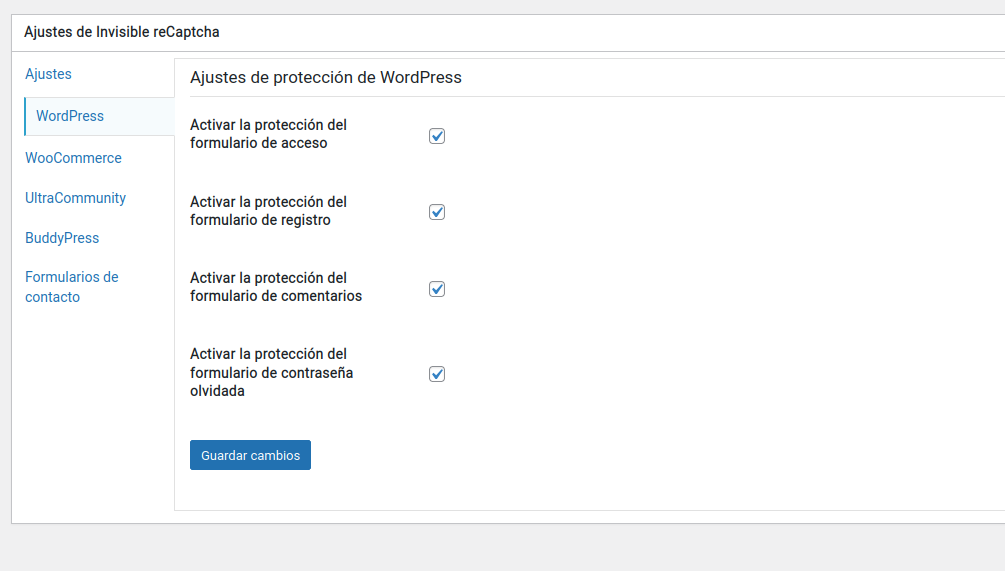Toggle forgotten password form protection checkbox

tap(437, 374)
